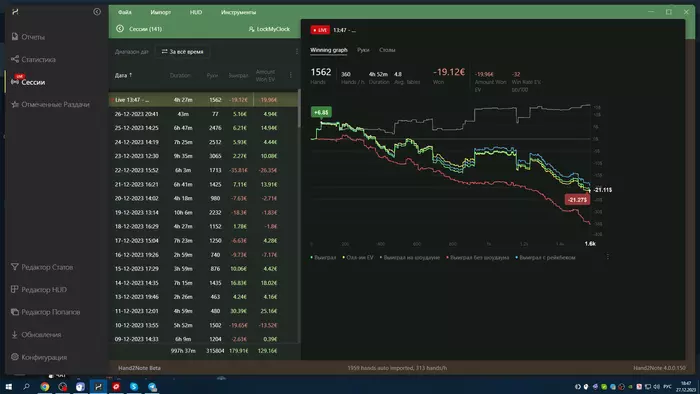
Task: Select the 11-12-2023 12:01 session row
Action: 203,311
